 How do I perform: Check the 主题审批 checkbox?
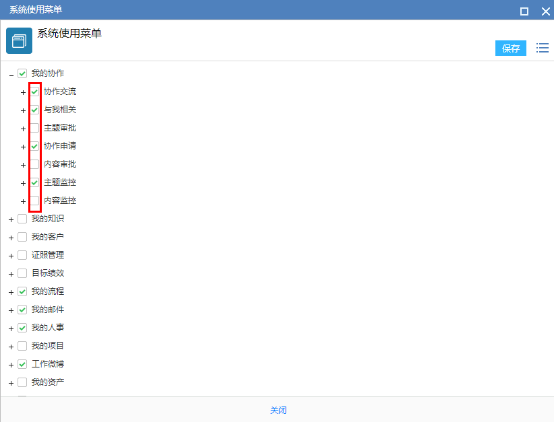[x=35, y=128]
